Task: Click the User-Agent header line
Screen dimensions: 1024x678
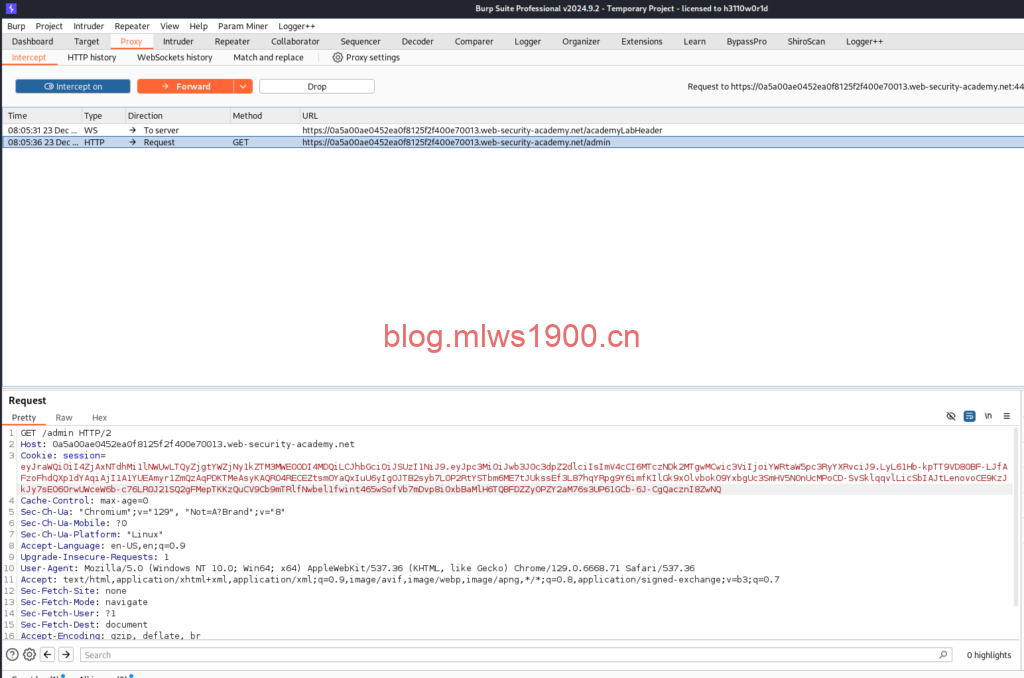Action: tap(357, 568)
